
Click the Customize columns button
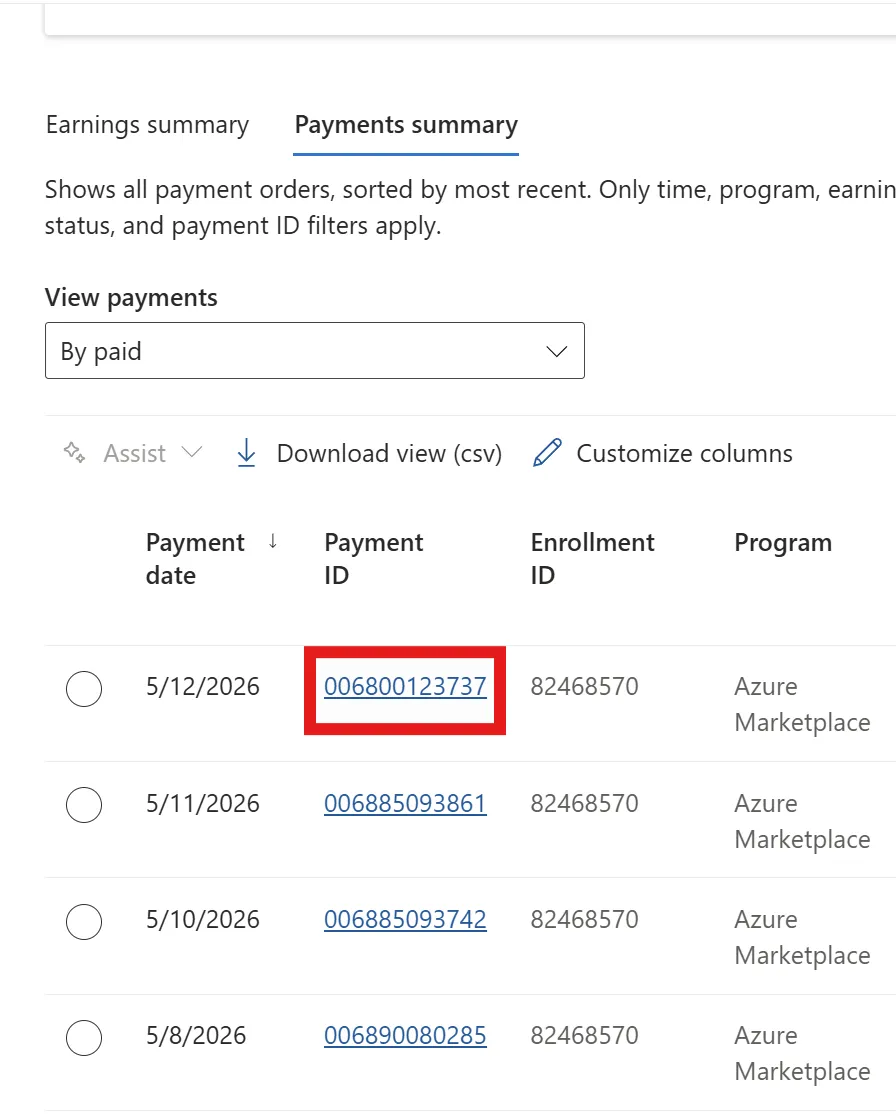coord(662,453)
